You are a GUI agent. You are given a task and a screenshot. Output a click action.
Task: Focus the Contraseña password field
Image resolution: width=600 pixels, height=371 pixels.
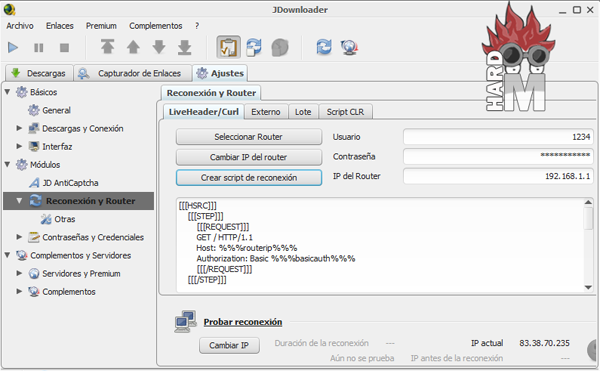click(x=498, y=156)
